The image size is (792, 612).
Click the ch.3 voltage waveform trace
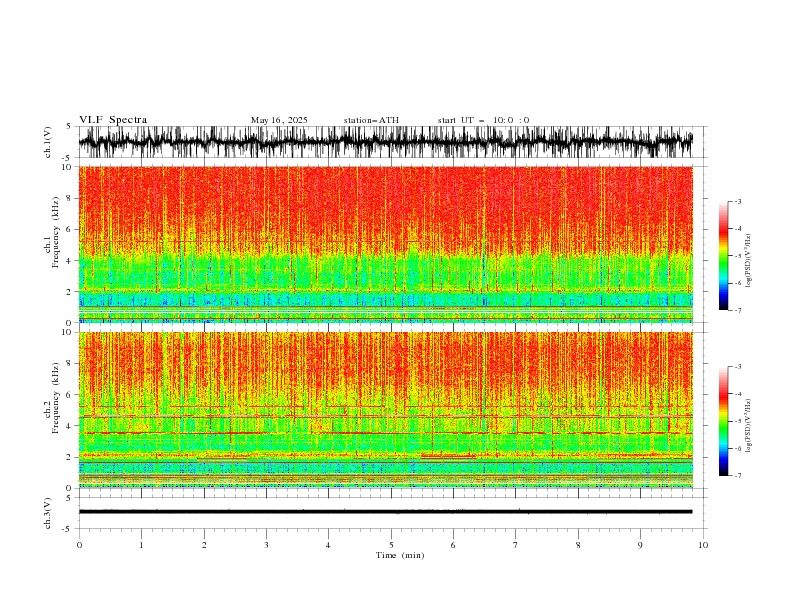point(385,512)
